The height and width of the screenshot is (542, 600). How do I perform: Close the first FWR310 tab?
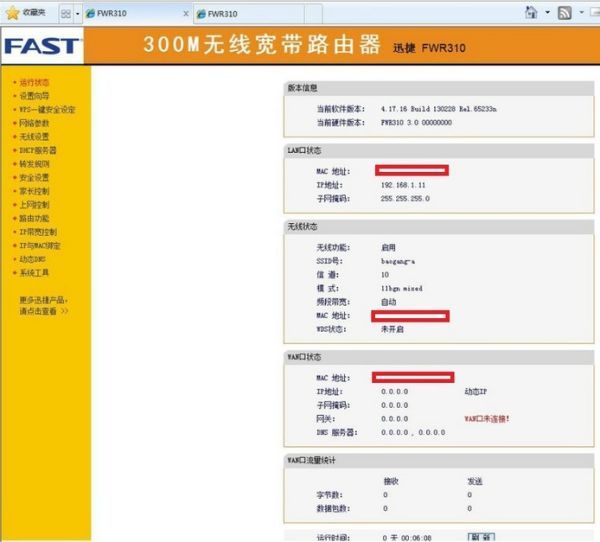[186, 14]
